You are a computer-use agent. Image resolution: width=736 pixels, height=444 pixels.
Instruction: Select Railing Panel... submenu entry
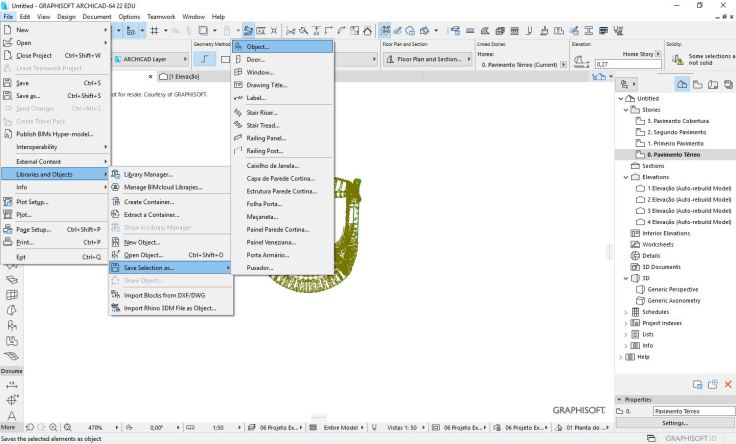(x=283, y=138)
